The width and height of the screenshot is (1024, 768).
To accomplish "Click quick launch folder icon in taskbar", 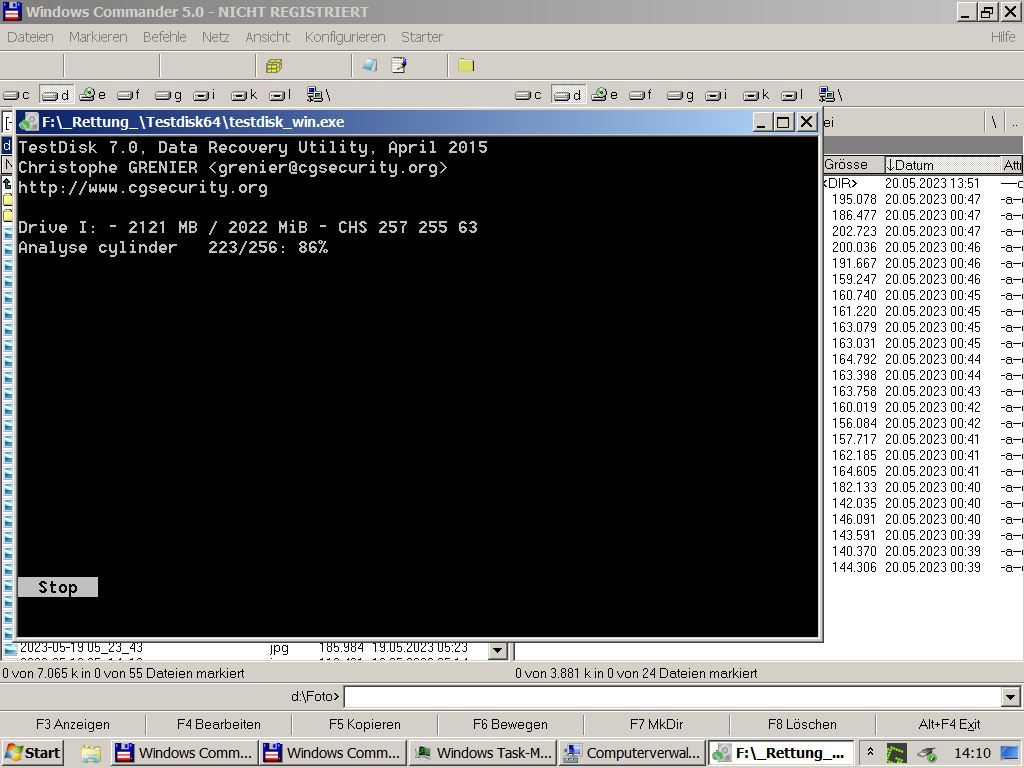I will click(x=90, y=754).
